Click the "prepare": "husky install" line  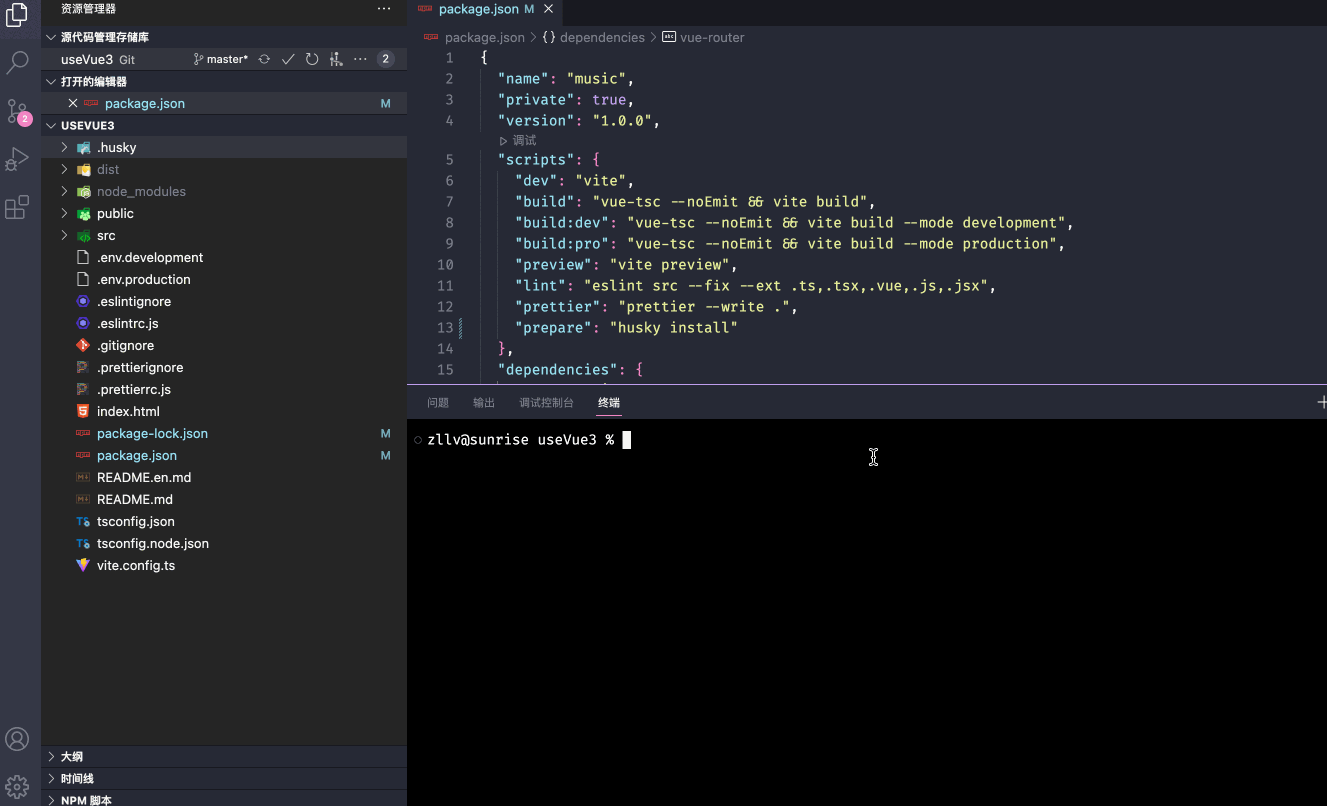point(626,328)
